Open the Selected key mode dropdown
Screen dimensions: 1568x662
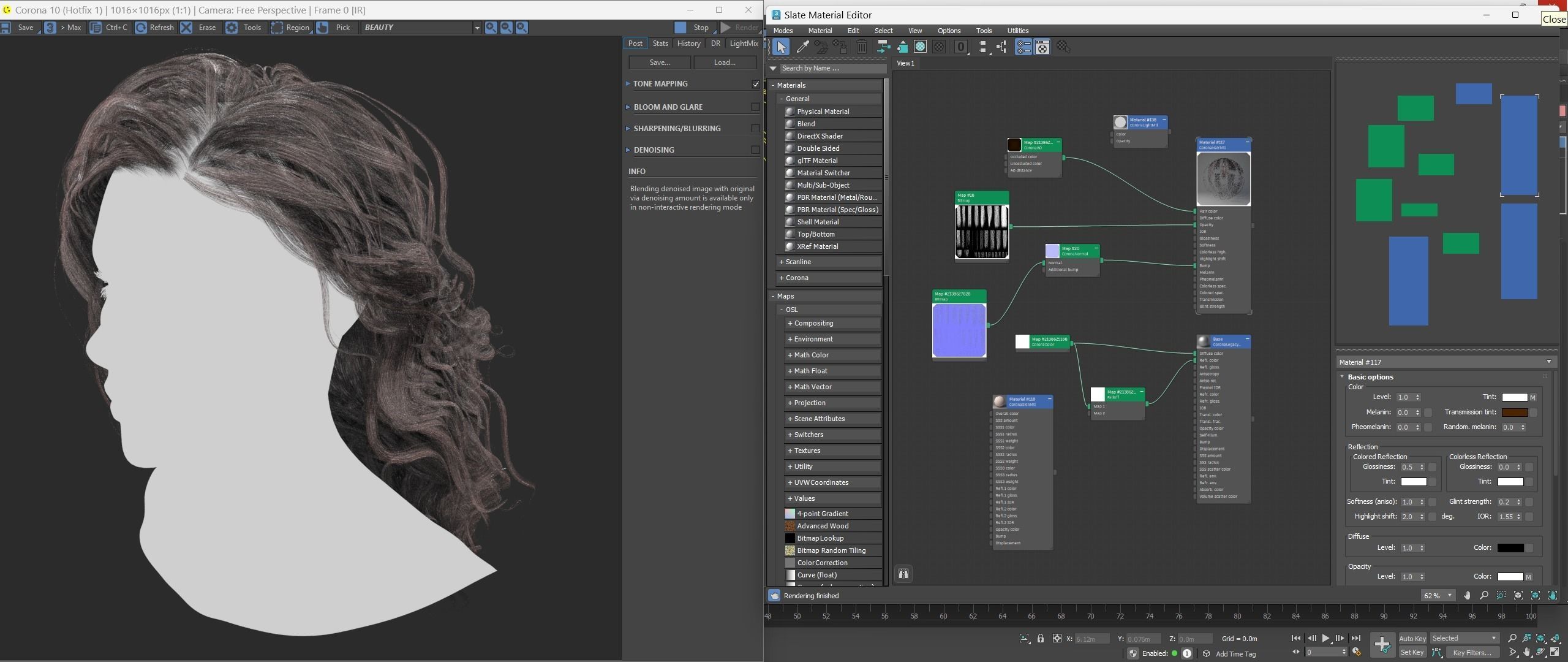(1464, 638)
